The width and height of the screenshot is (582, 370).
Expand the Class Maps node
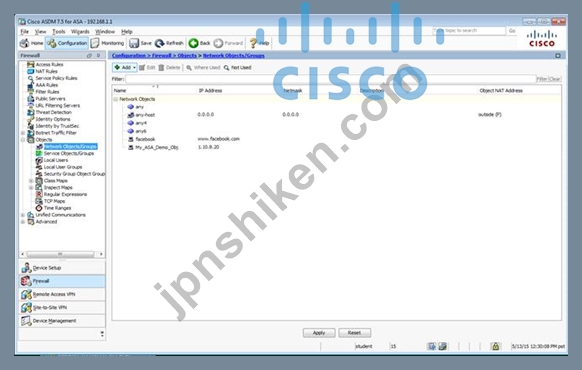31,181
